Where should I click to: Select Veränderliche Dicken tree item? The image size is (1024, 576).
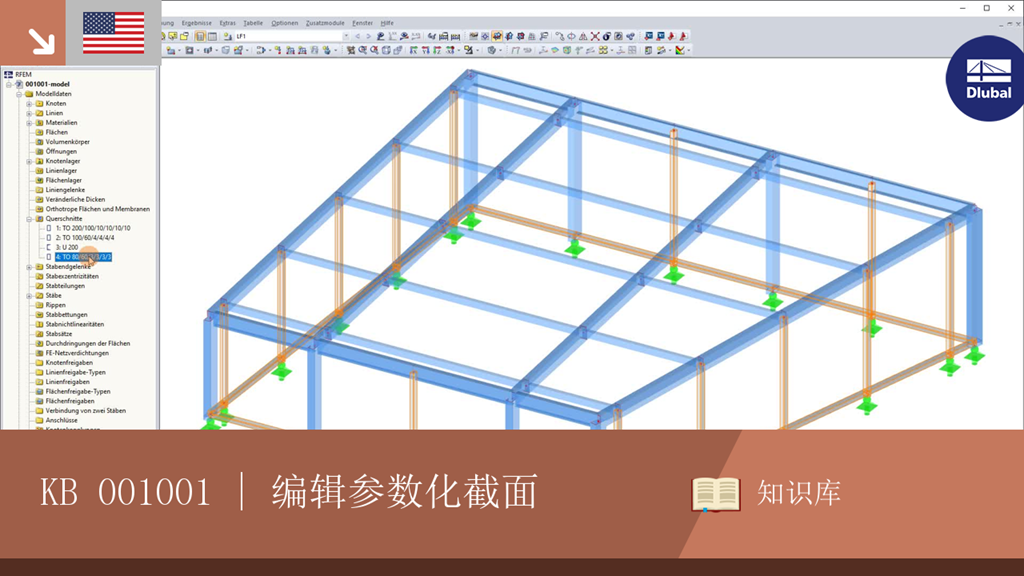click(75, 199)
